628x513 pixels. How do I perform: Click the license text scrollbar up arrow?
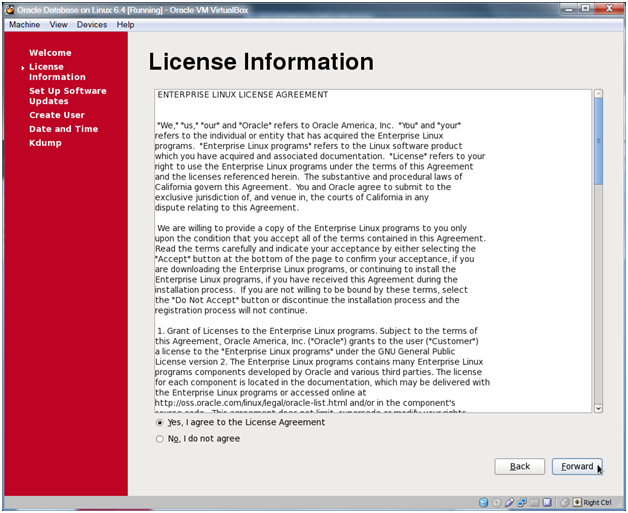(598, 94)
